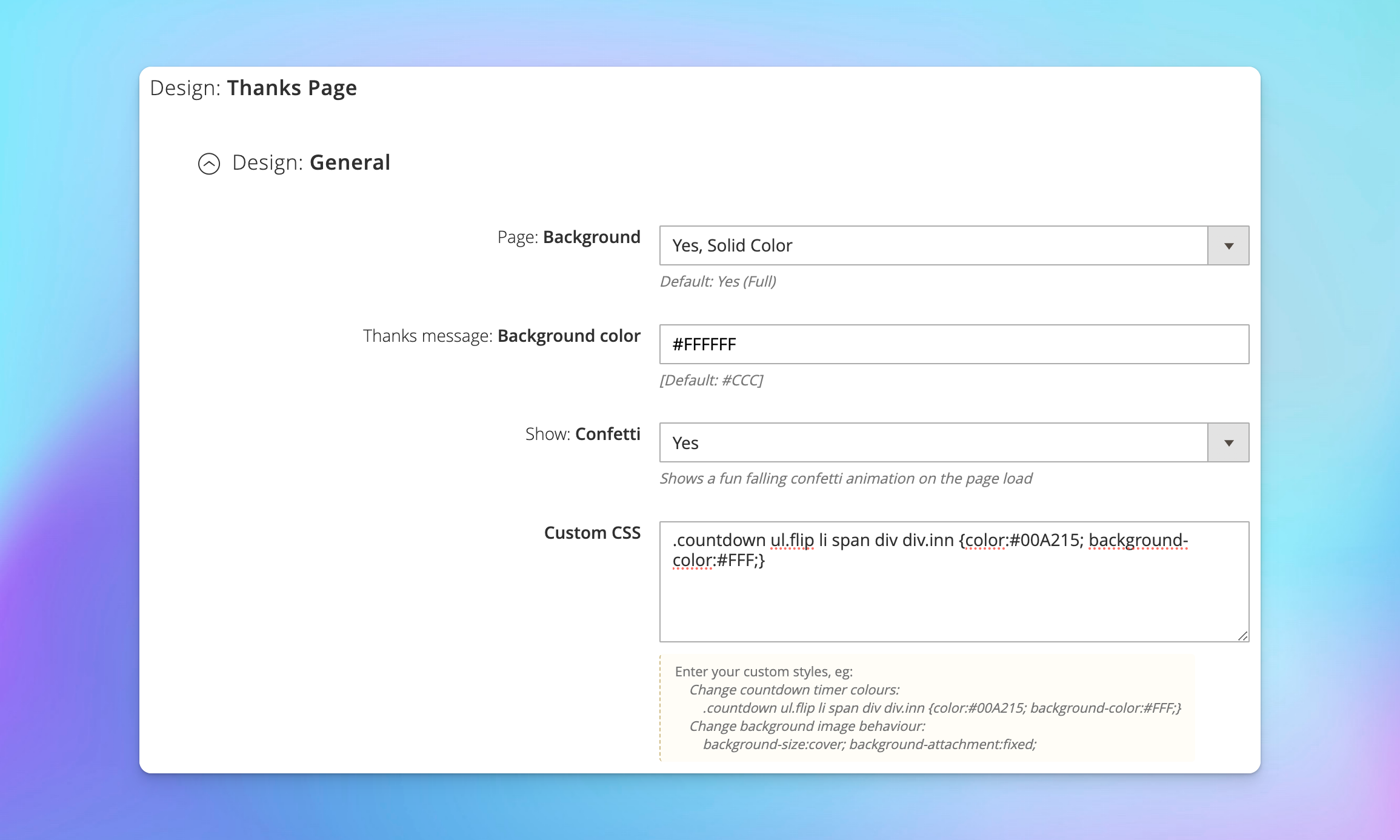Image resolution: width=1400 pixels, height=840 pixels.
Task: Click 'Enter your custom styles, eg:' text
Action: (764, 672)
